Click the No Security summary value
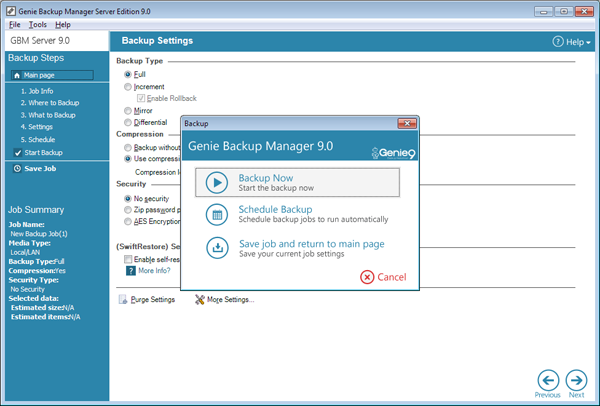The width and height of the screenshot is (600, 406). 28,289
